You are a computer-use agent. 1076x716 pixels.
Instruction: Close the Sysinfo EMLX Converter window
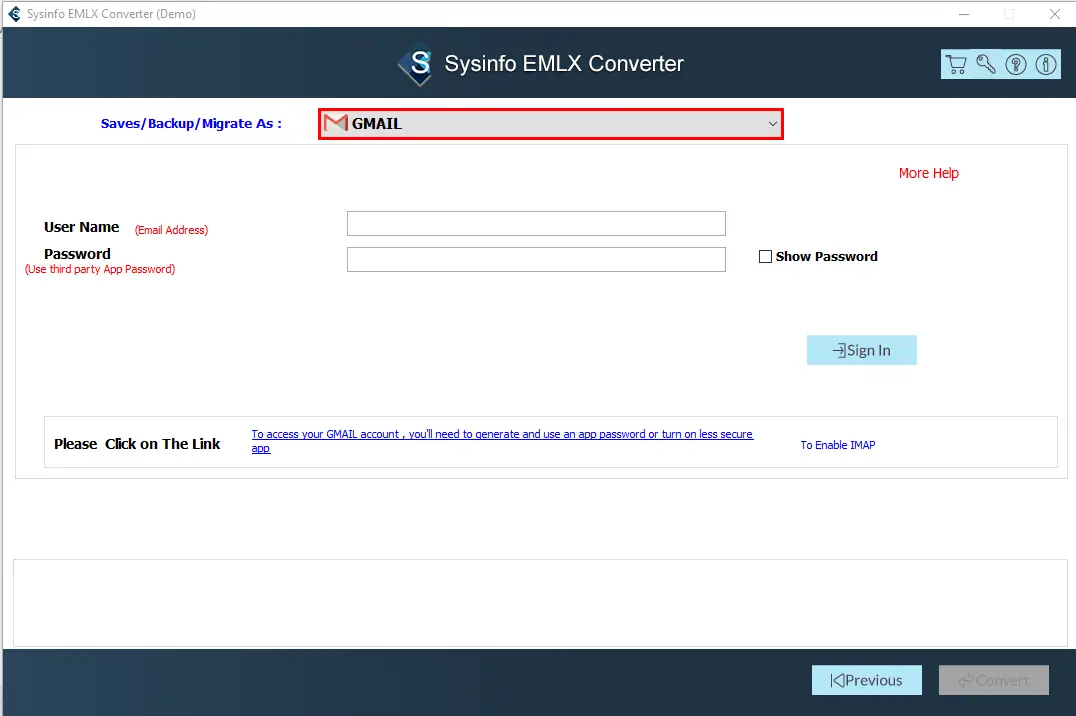click(x=1055, y=14)
